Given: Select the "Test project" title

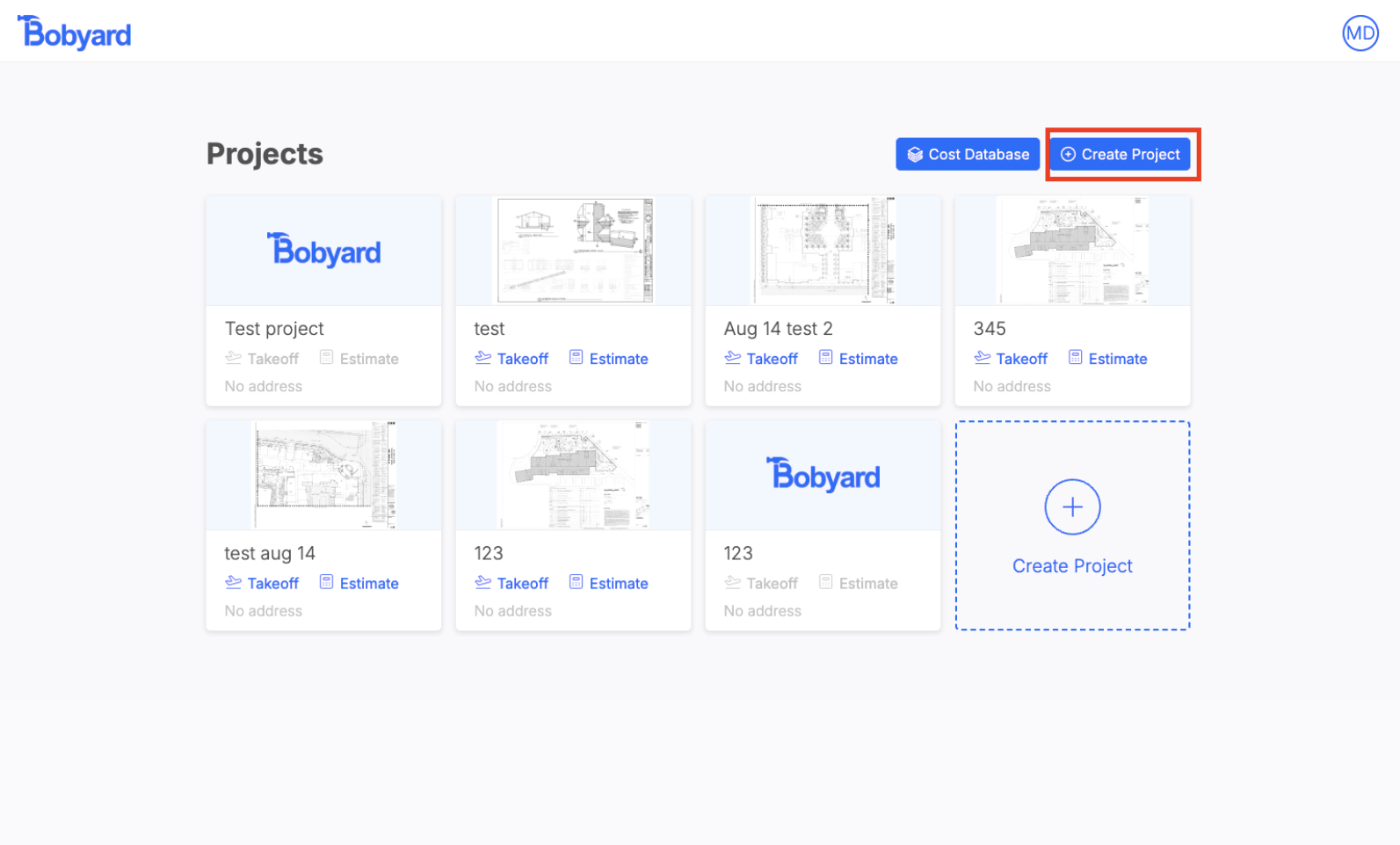Looking at the screenshot, I should click(x=274, y=329).
